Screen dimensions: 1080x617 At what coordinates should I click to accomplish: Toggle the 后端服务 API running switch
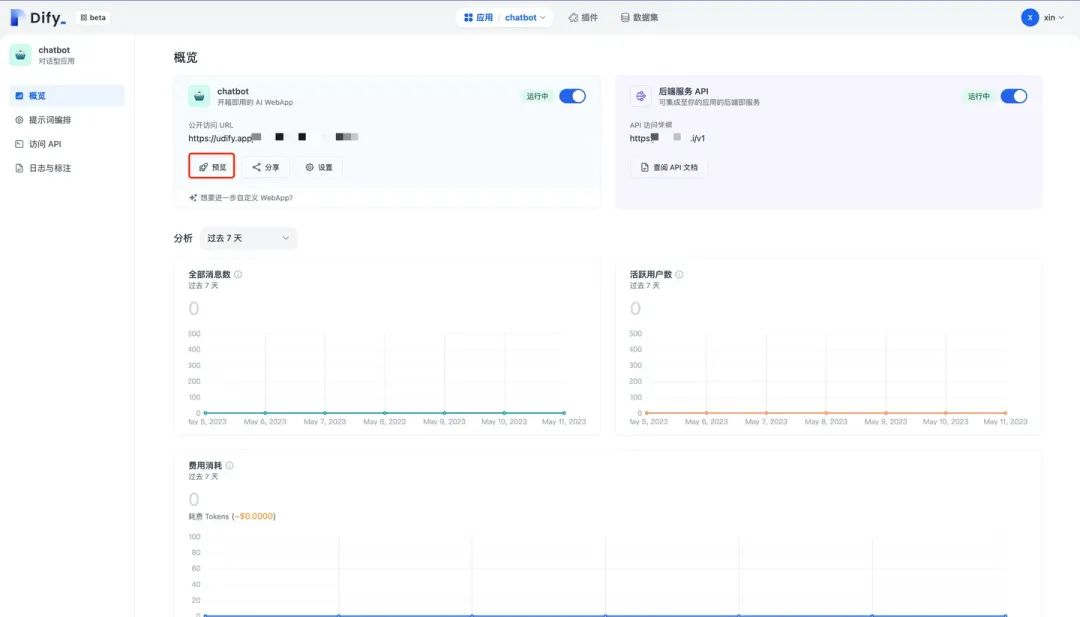click(x=1014, y=96)
